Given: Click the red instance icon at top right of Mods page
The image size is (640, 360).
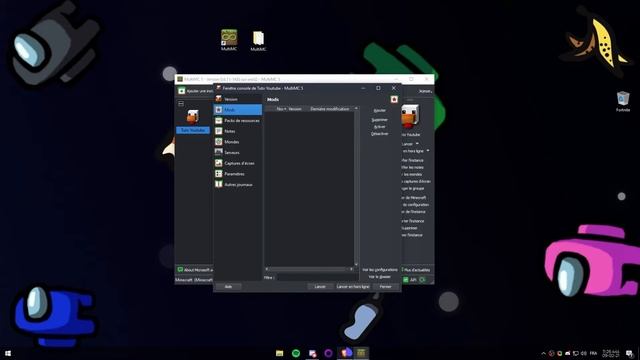Looking at the screenshot, I should click(x=394, y=99).
